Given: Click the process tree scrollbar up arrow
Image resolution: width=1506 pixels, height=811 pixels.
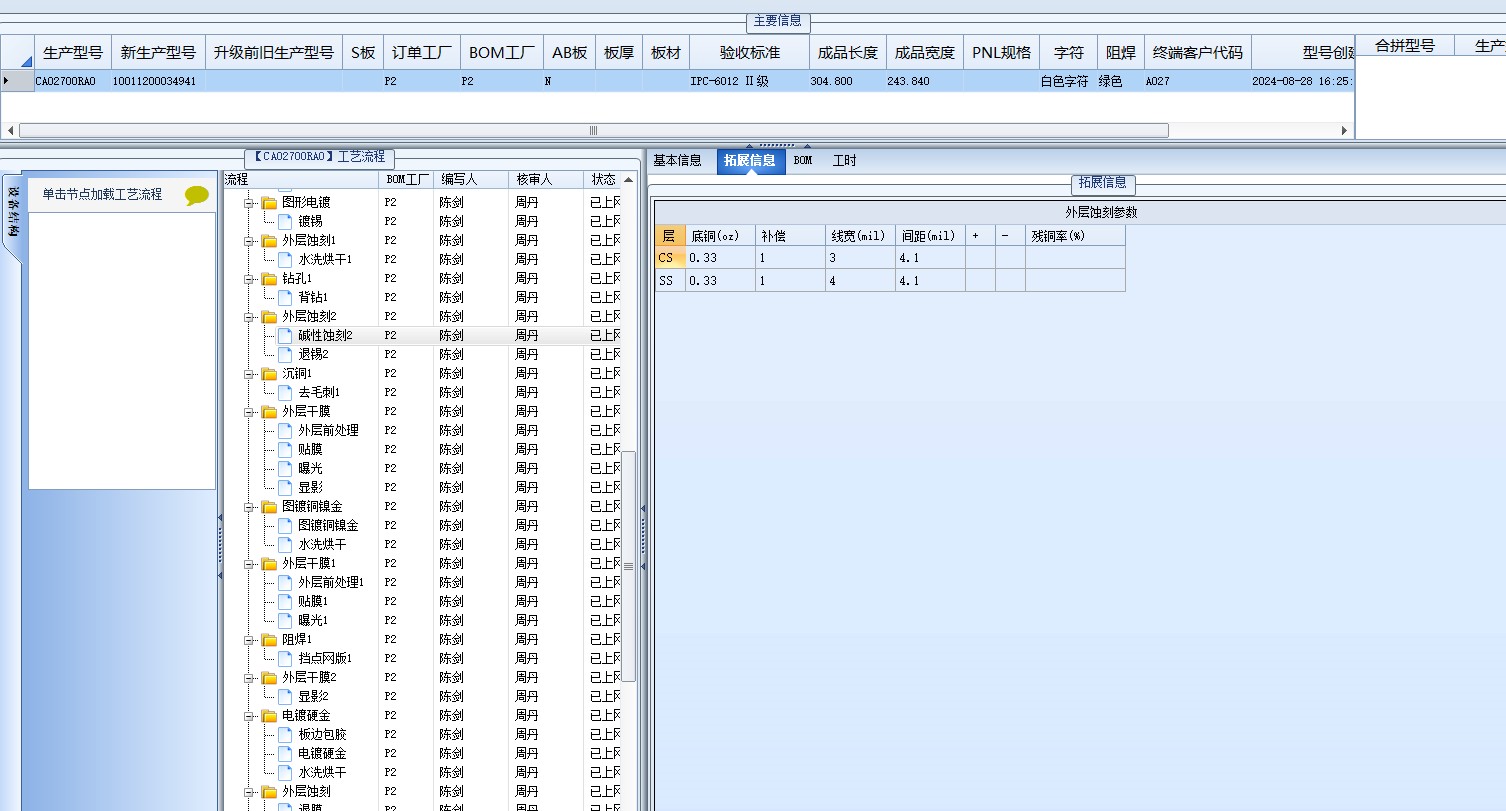Looking at the screenshot, I should click(x=629, y=180).
